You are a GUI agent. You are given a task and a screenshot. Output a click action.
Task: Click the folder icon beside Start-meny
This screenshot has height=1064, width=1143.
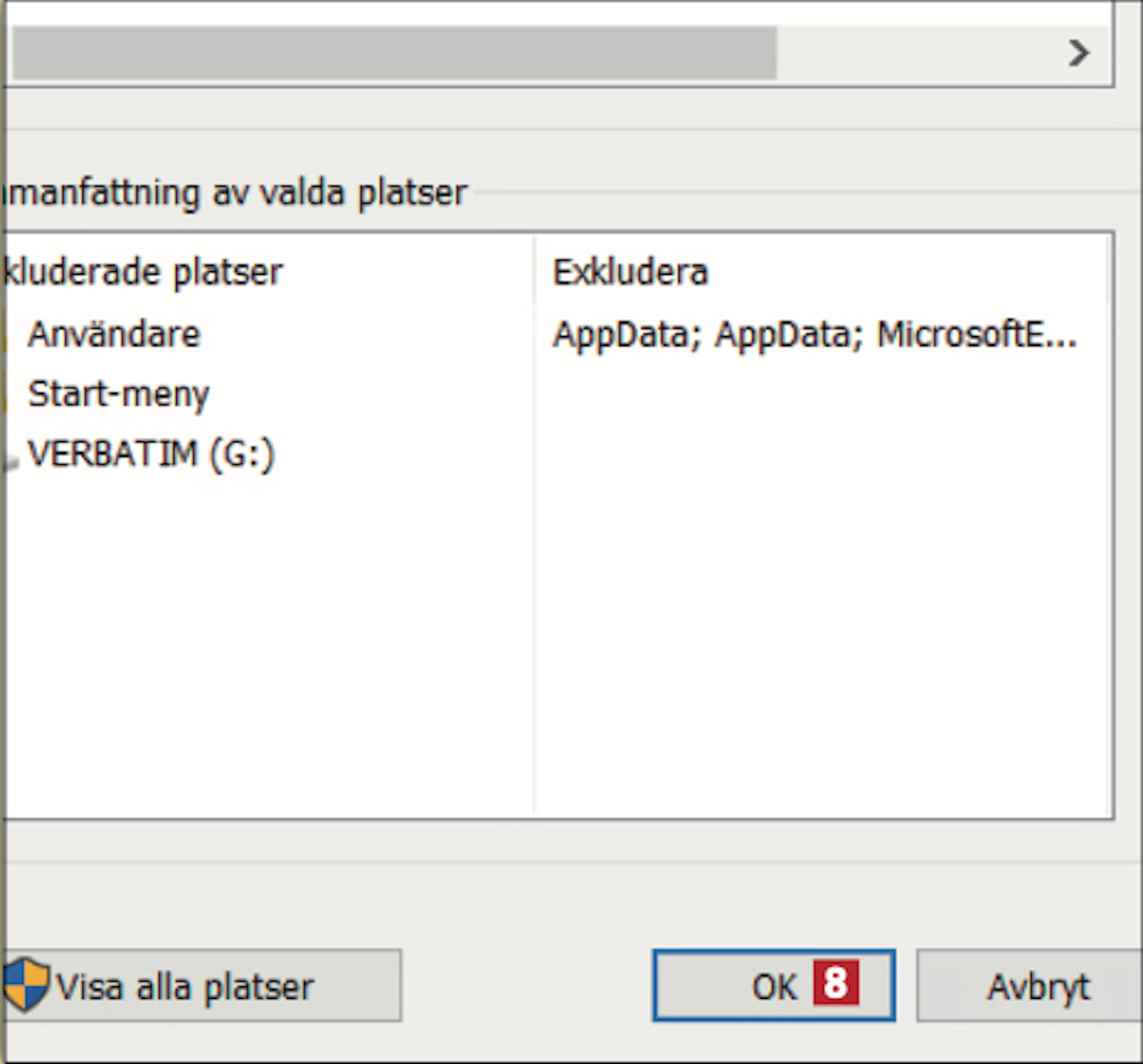[x=3, y=393]
